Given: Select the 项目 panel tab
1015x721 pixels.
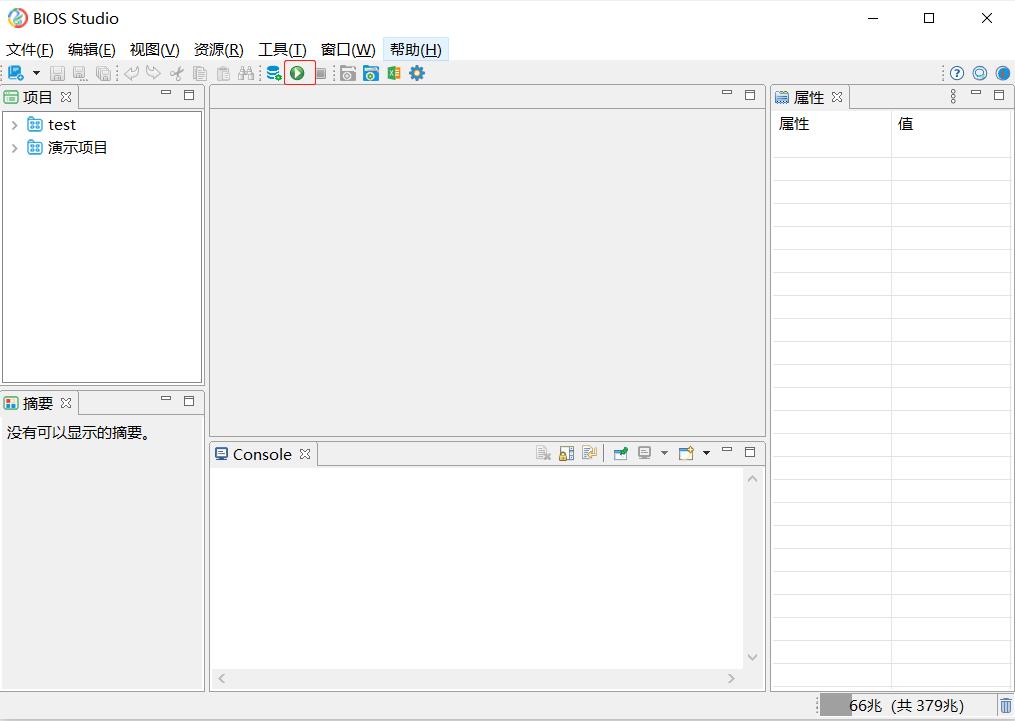Looking at the screenshot, I should [x=38, y=97].
